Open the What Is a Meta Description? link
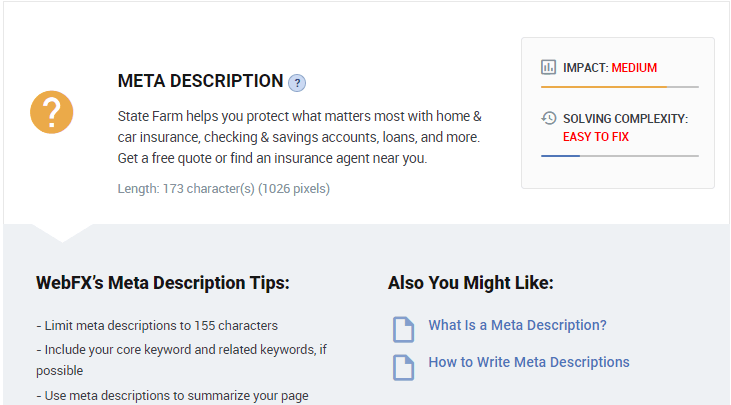 pyautogui.click(x=517, y=325)
